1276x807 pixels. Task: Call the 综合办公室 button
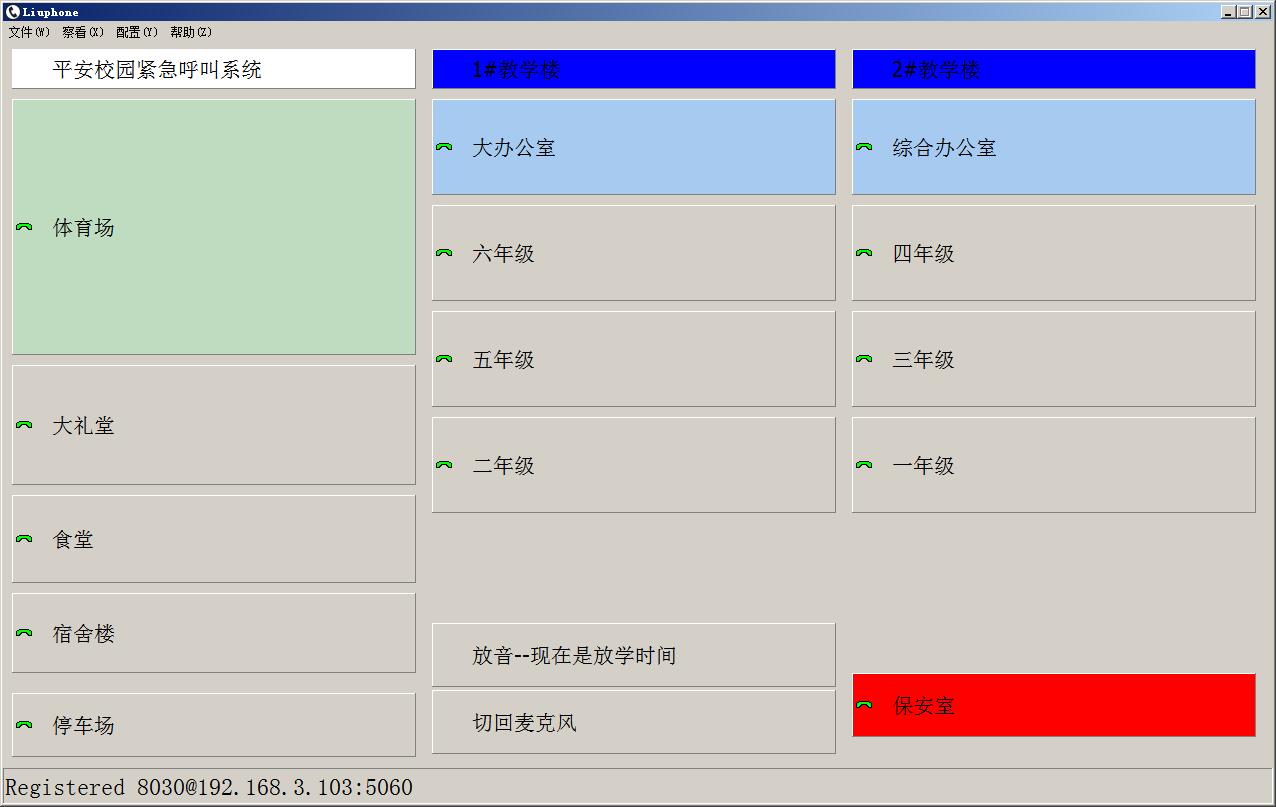click(1054, 147)
